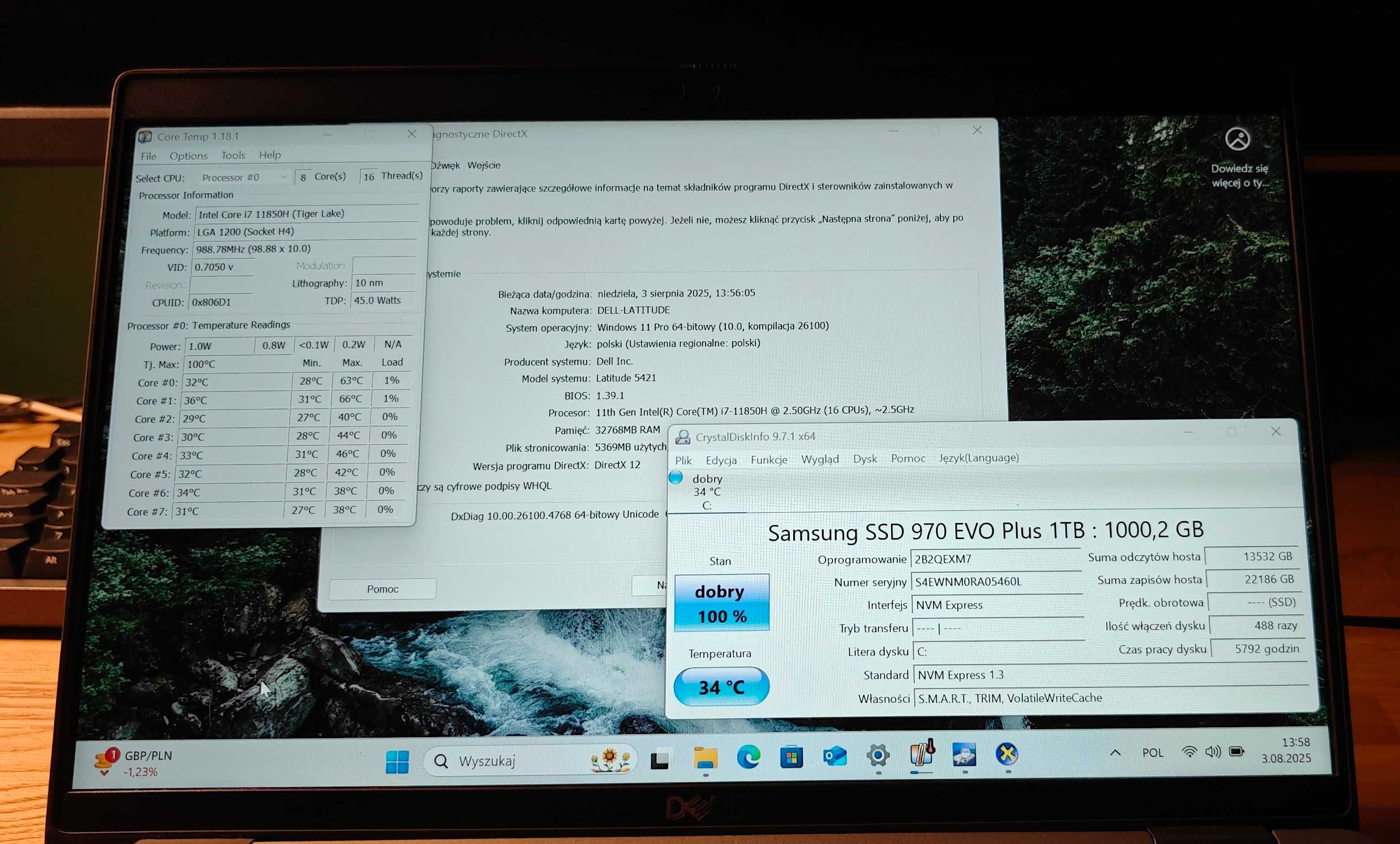Viewport: 1400px width, 844px height.
Task: Open the Wygląd menu in CrystalDiskInfo
Action: 819,459
